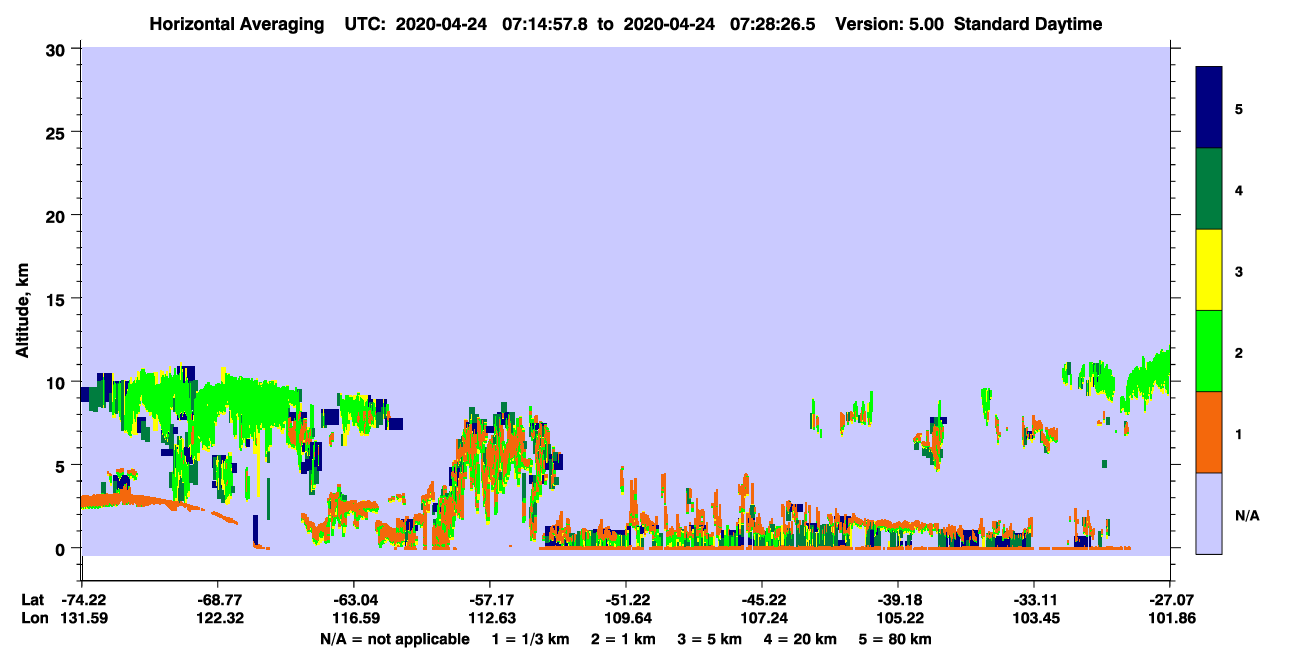Viewport: 1300px width, 667px height.
Task: Click the dark blue colorbar segment labeled 5
Action: (x=1209, y=108)
